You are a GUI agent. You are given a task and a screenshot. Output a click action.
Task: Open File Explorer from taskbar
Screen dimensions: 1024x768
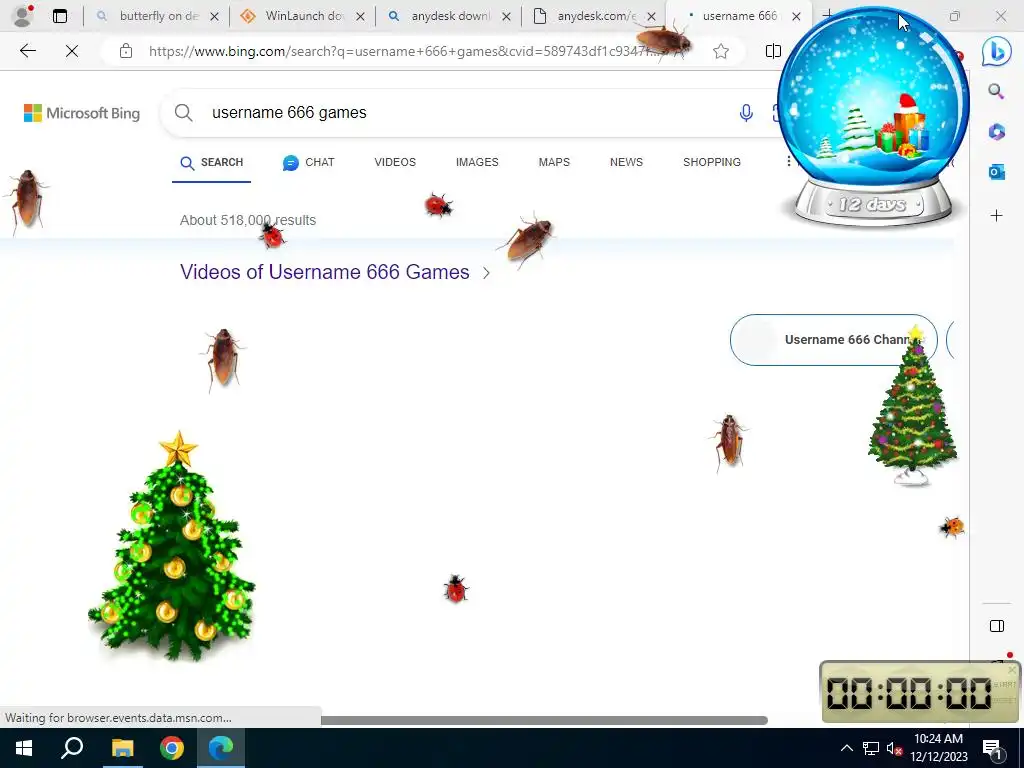pyautogui.click(x=122, y=748)
